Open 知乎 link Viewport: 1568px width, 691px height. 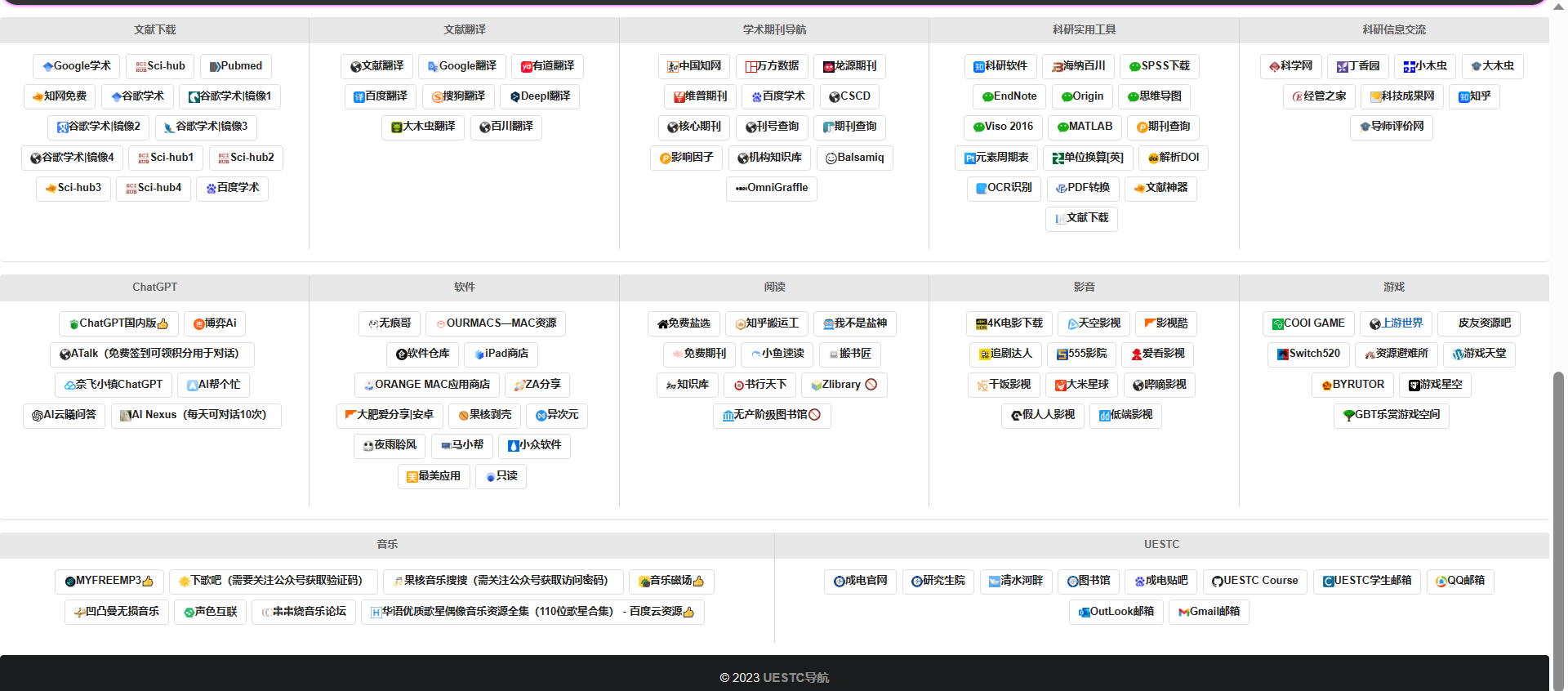1475,96
